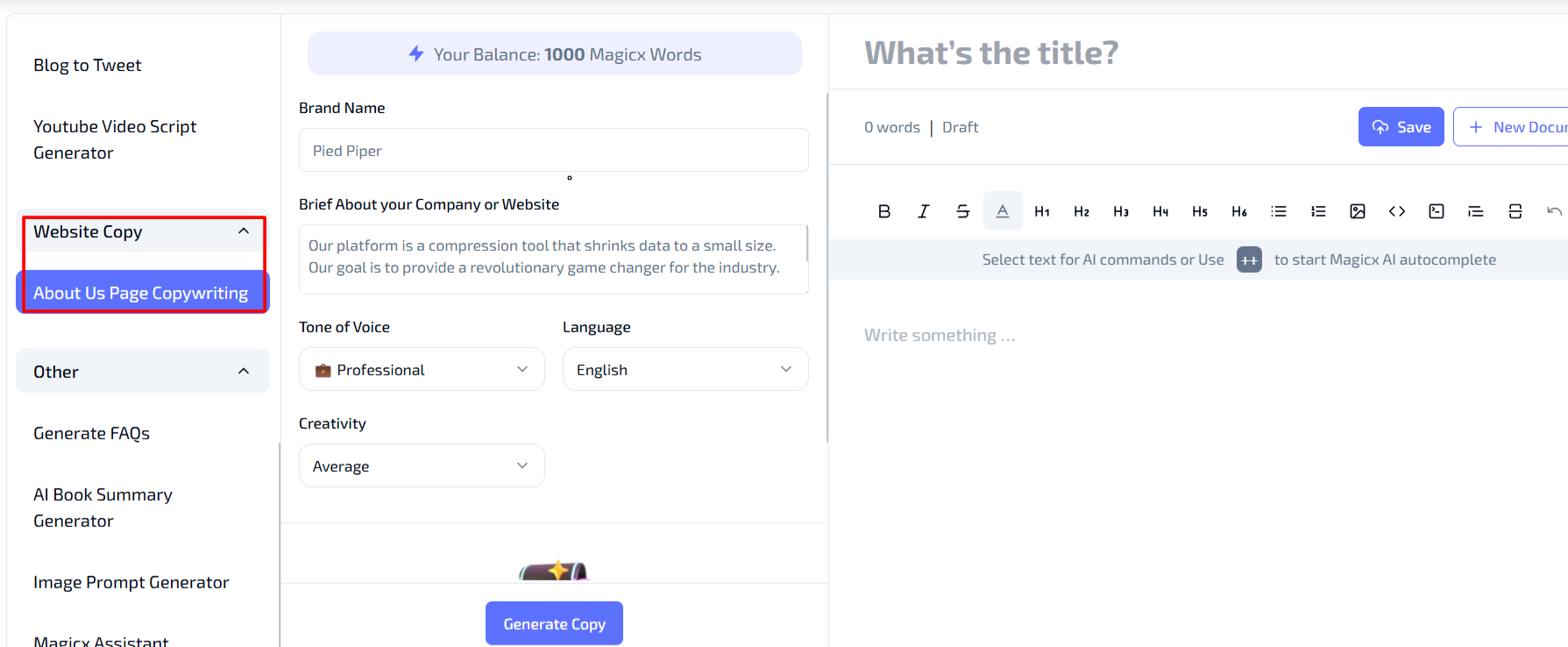Save the document

pyautogui.click(x=1401, y=127)
